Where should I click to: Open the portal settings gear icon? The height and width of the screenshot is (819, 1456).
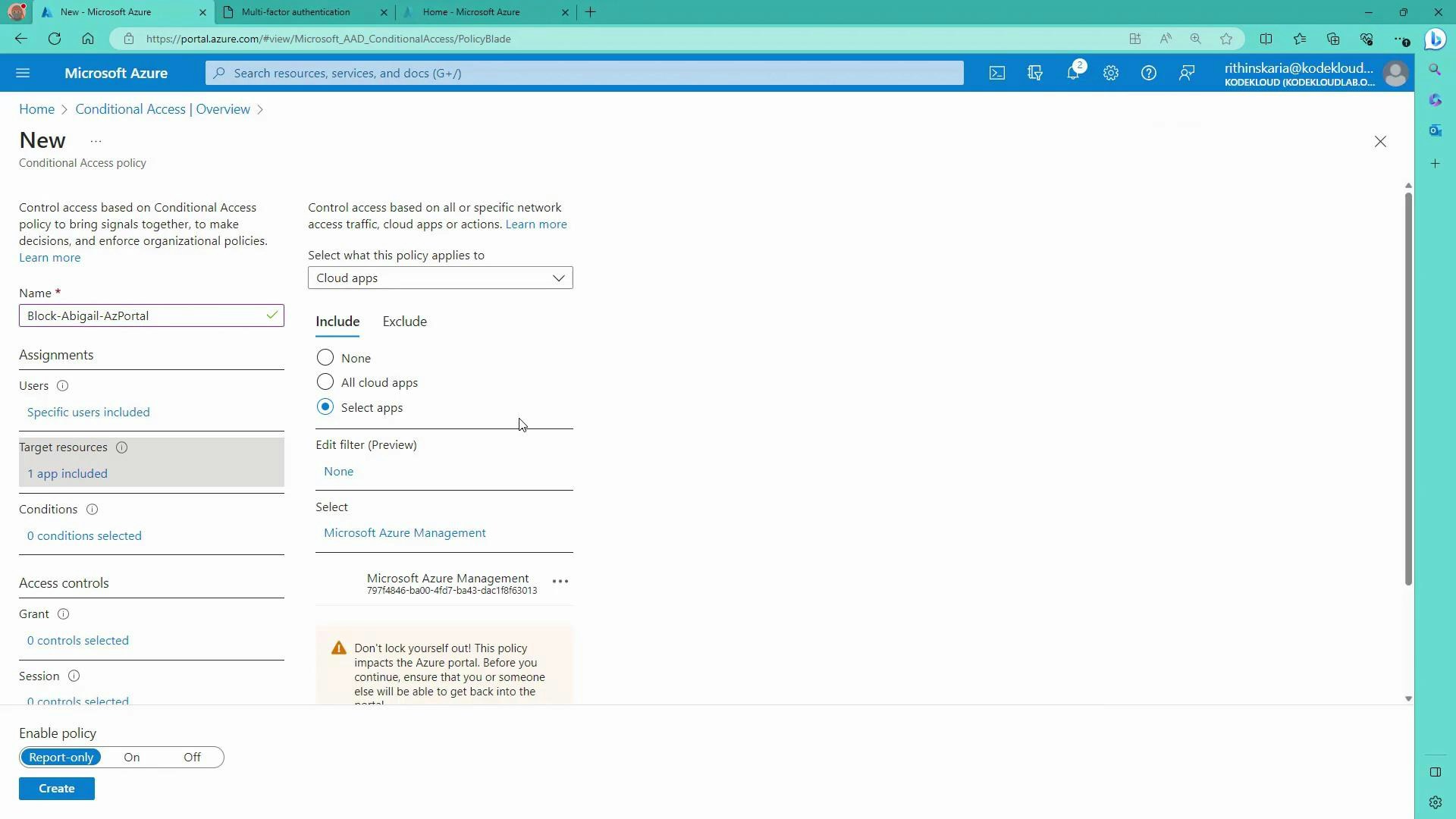click(1111, 73)
